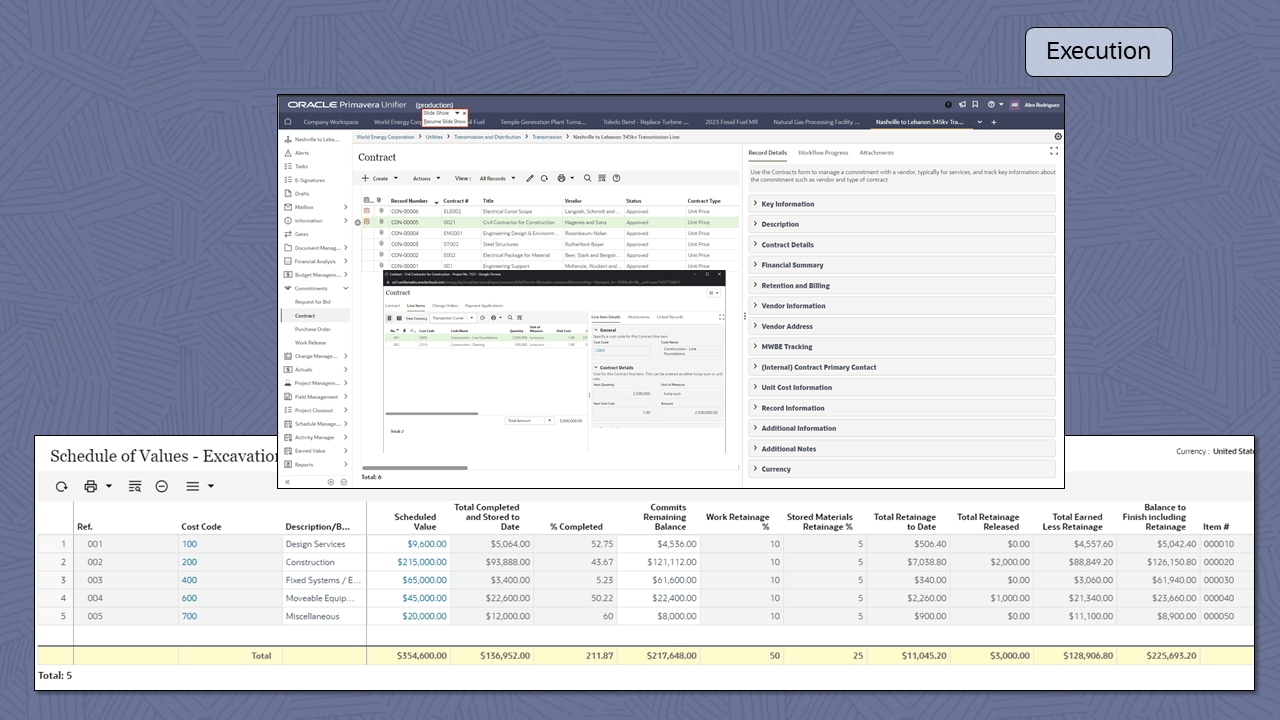Click the bookmark icon in the top header
Image resolution: width=1280 pixels, height=720 pixels.
point(975,104)
